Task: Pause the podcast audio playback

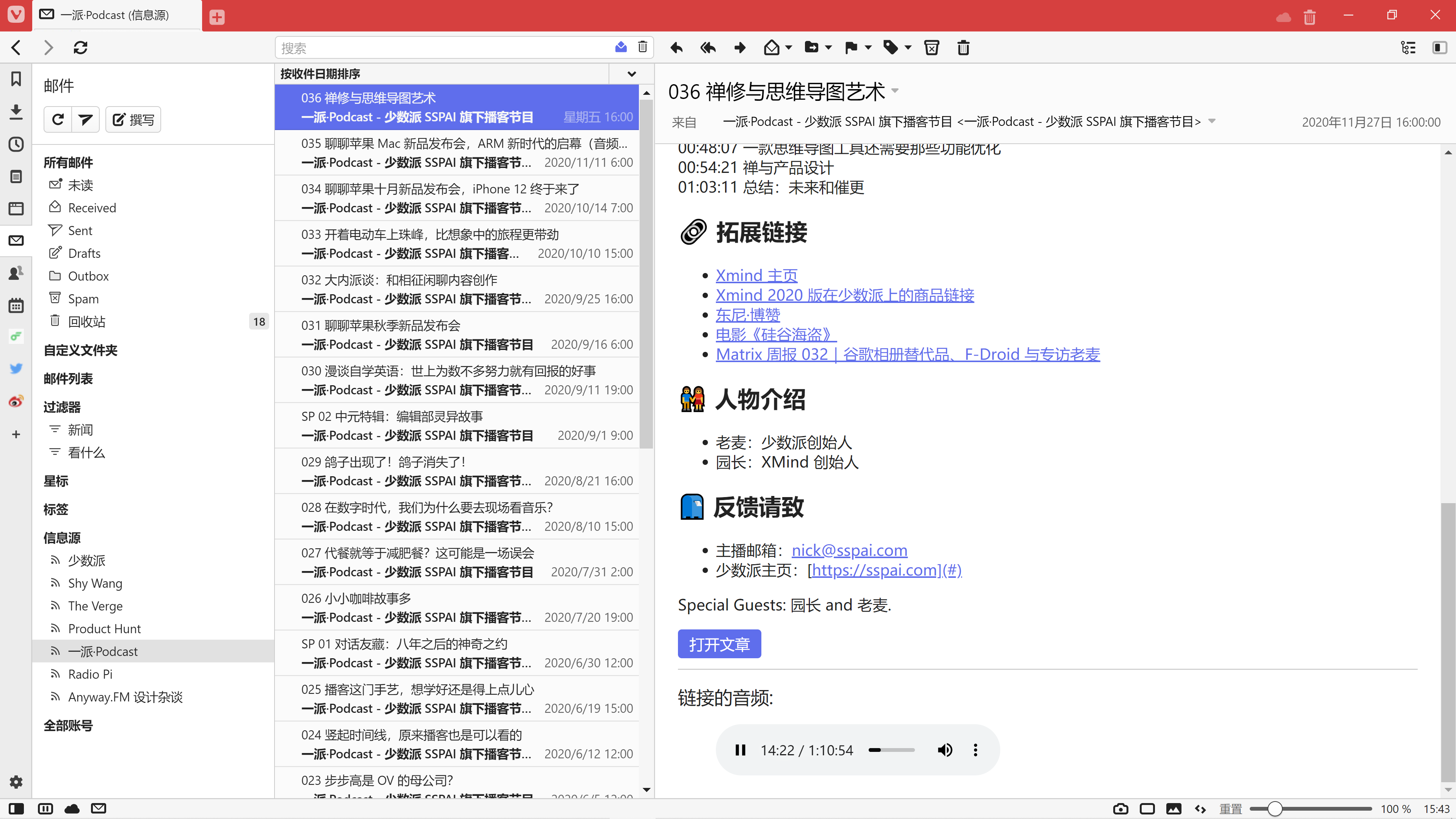Action: pyautogui.click(x=740, y=750)
